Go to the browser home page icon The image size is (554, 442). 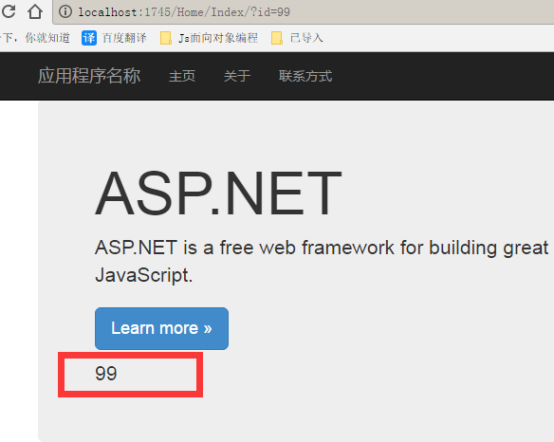(x=35, y=12)
